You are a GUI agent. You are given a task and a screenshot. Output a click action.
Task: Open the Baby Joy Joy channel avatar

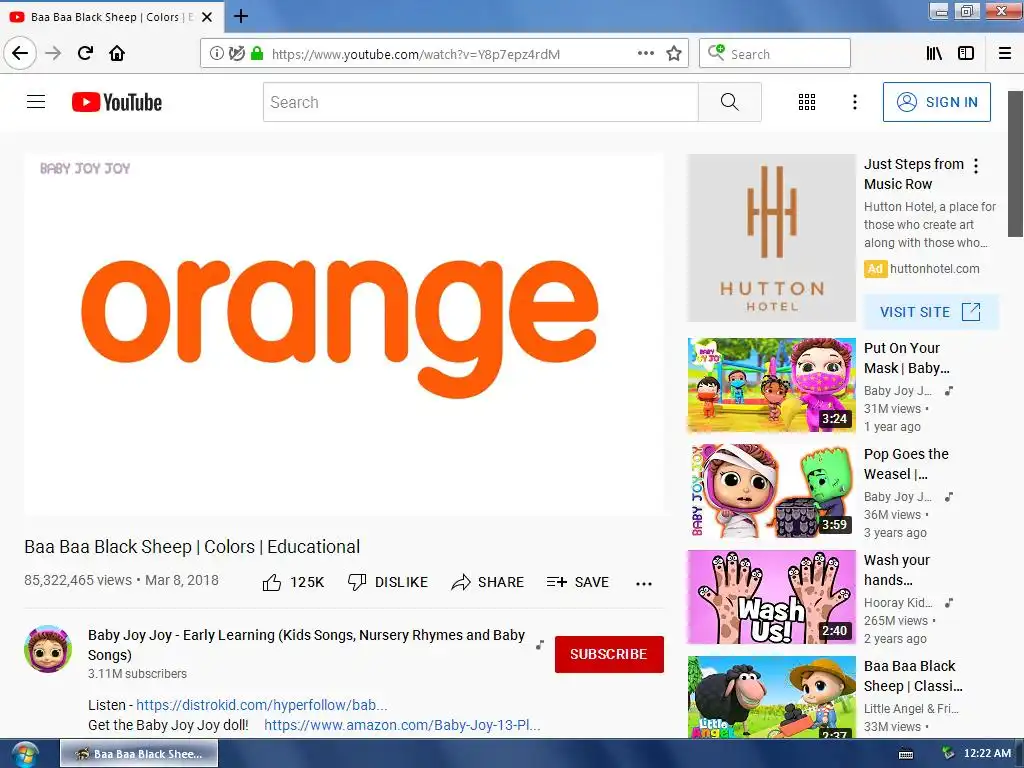coord(48,649)
